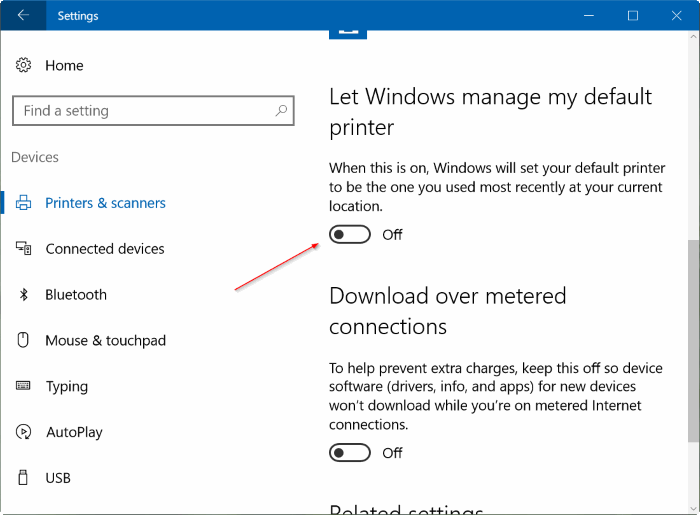Click the AutoPlay icon
This screenshot has height=515, width=700.
23,432
